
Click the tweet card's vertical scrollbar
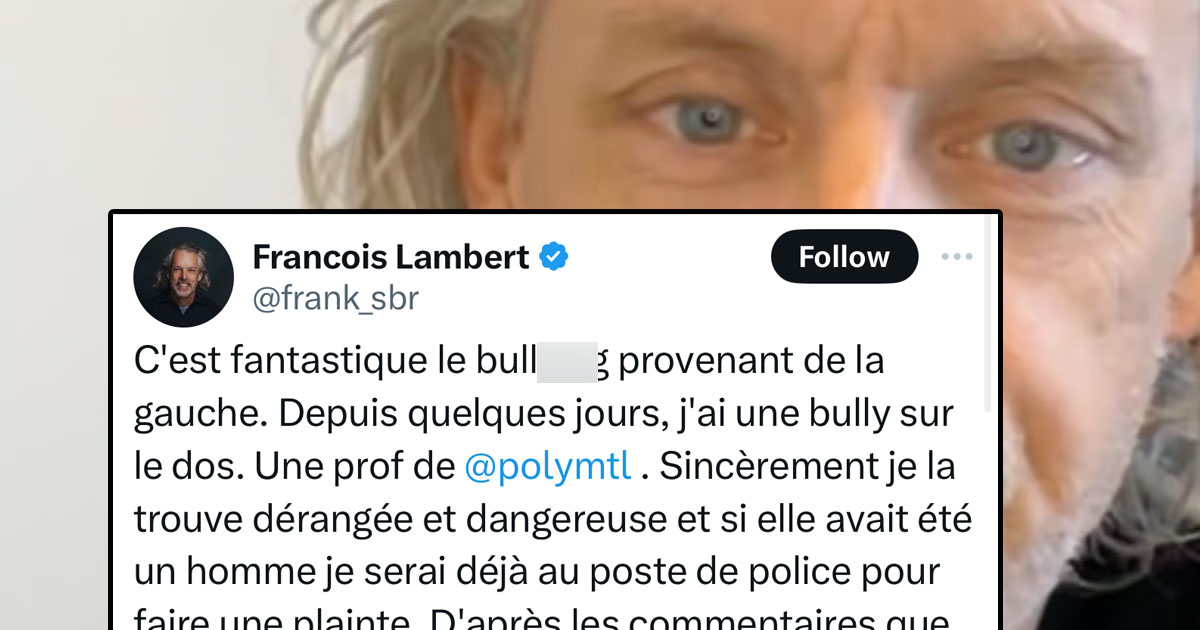tap(990, 314)
